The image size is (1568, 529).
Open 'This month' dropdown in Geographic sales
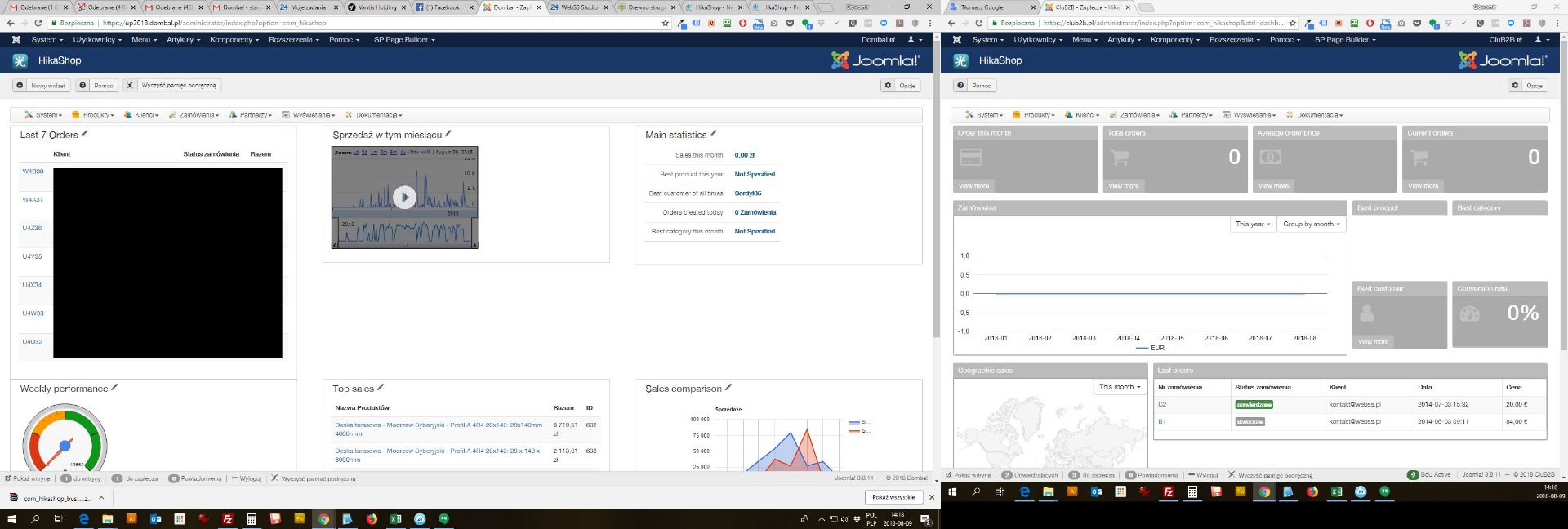click(x=1119, y=387)
